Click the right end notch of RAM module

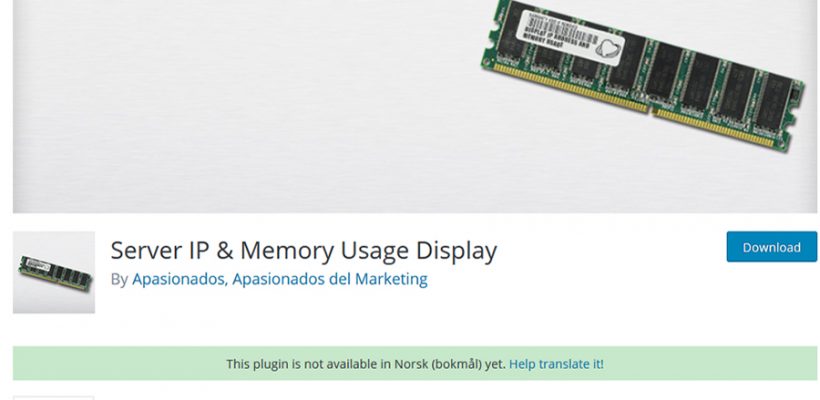click(x=795, y=106)
